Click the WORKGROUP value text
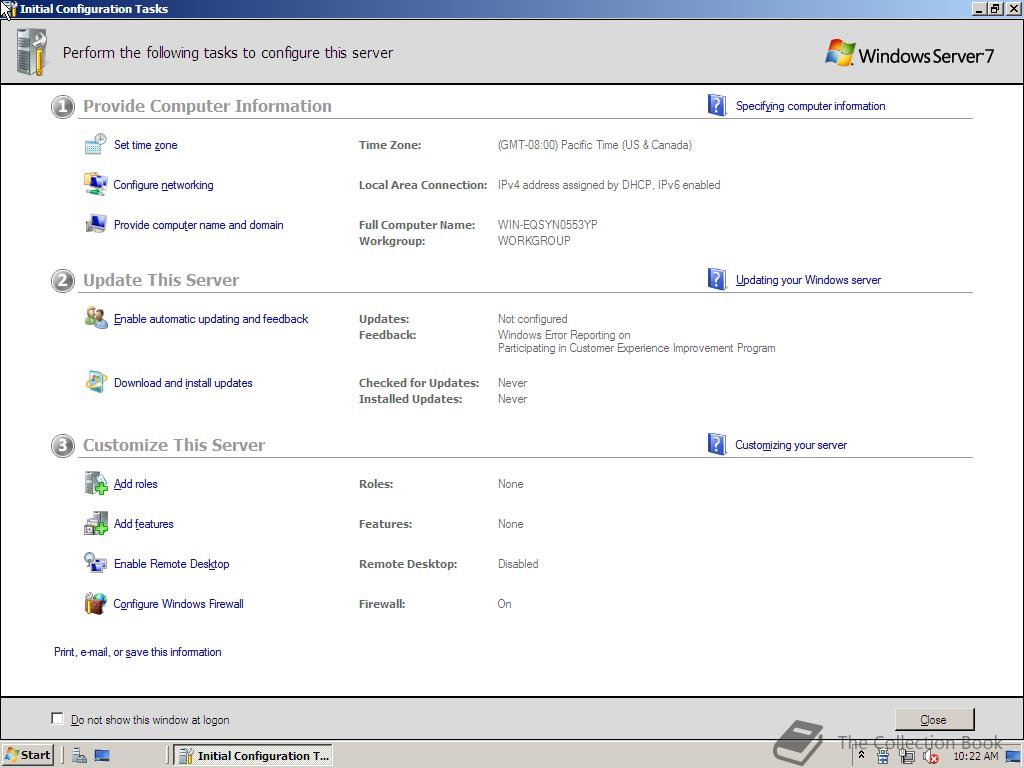The height and width of the screenshot is (768, 1024). click(x=534, y=241)
